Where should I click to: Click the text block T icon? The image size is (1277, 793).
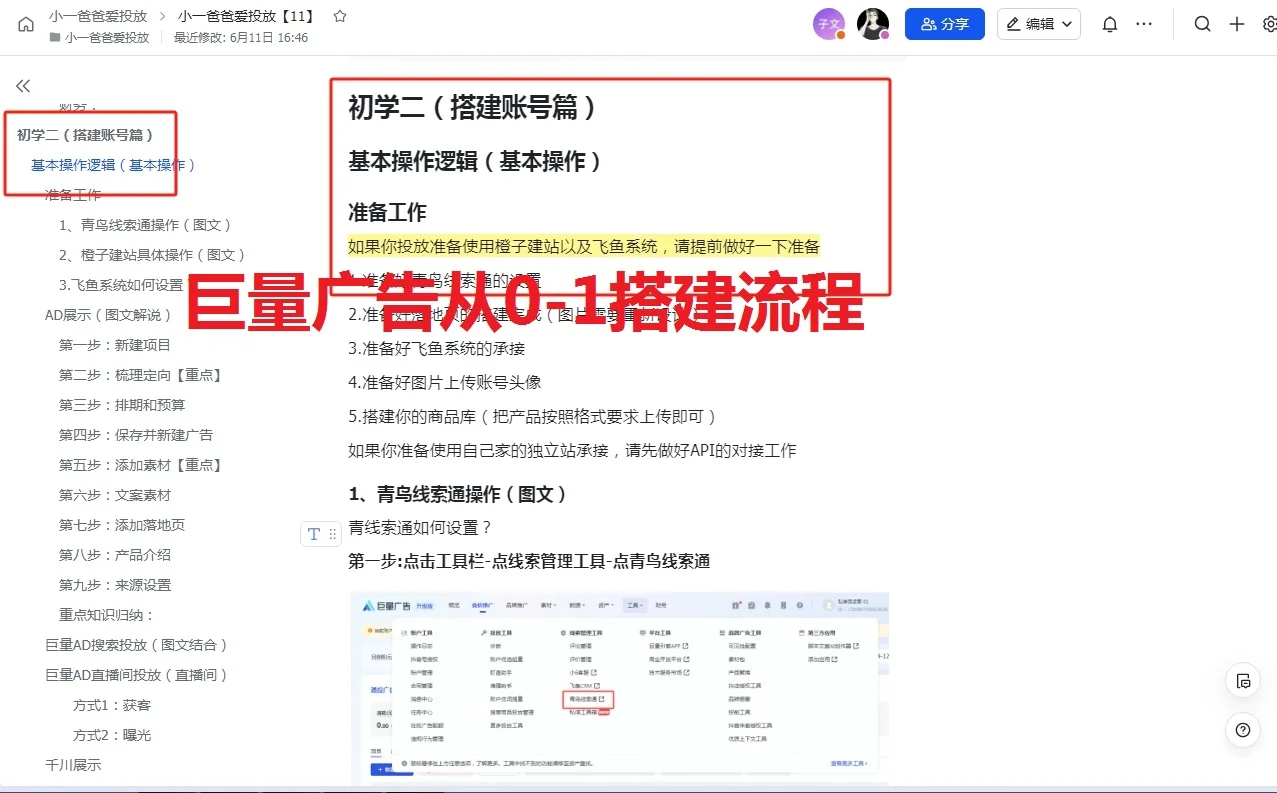tap(313, 534)
